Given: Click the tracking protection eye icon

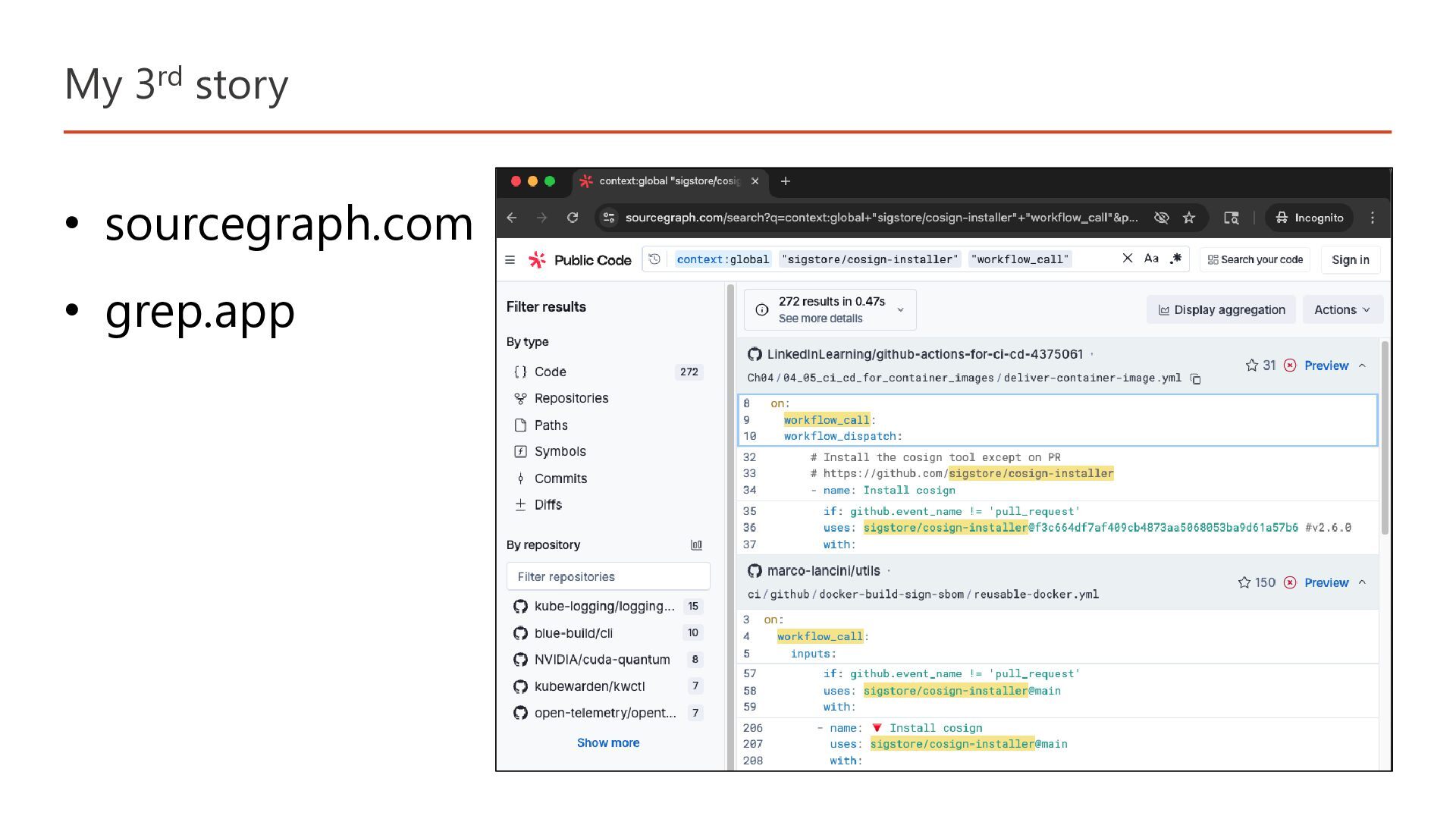Looking at the screenshot, I should pyautogui.click(x=1161, y=218).
